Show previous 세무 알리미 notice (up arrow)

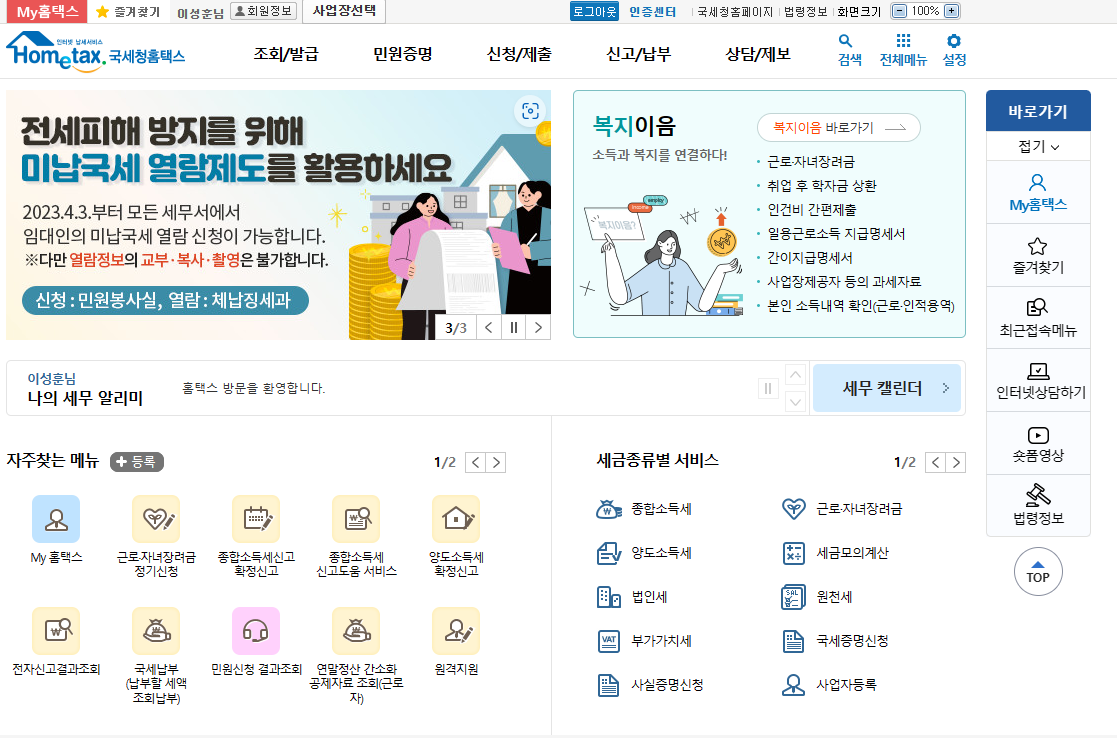796,374
